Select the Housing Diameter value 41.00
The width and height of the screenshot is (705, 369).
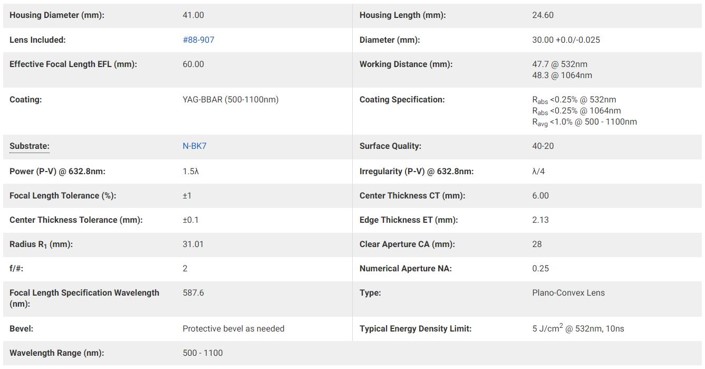click(193, 15)
